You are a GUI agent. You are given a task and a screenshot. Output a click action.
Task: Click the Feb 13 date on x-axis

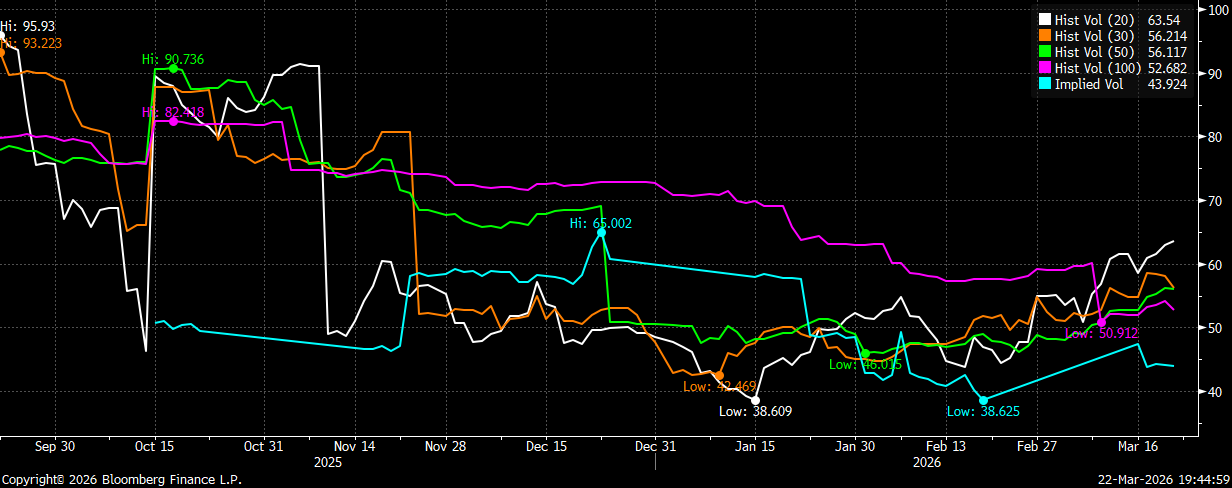tap(945, 445)
